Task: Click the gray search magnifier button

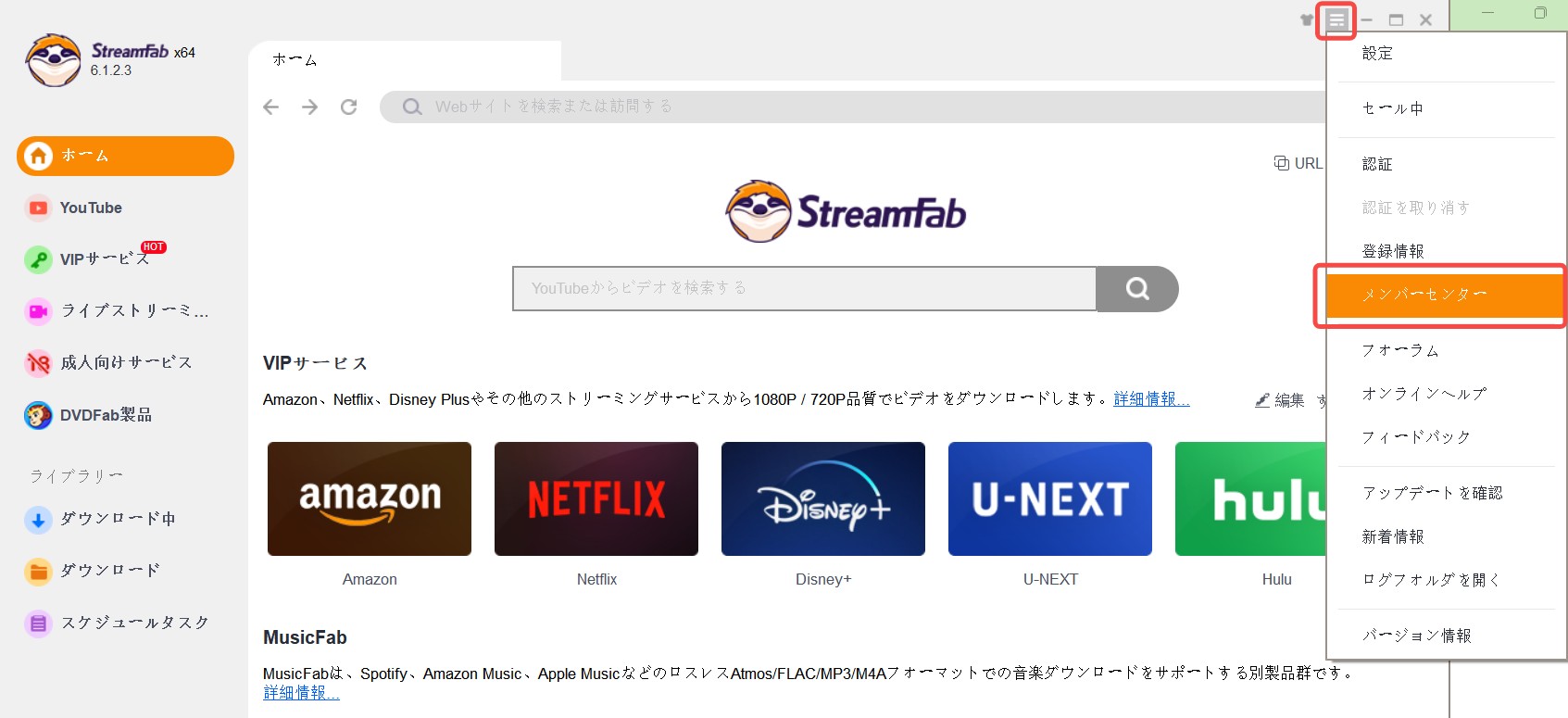Action: point(1137,289)
